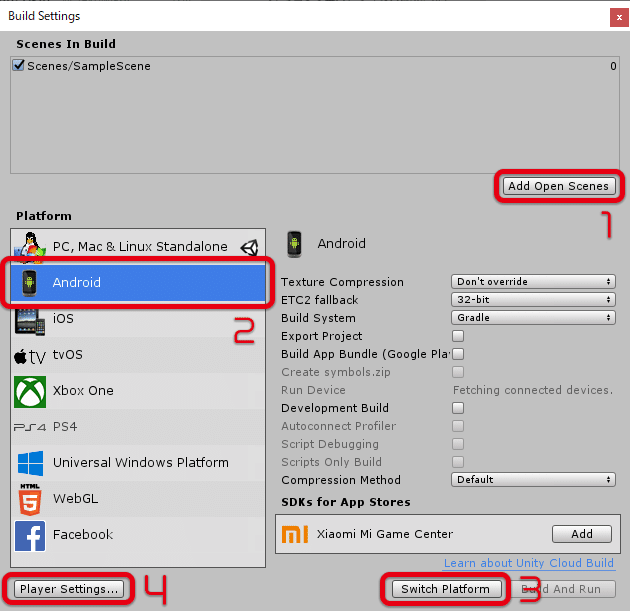Click the Switch Platform button
630x611 pixels.
[x=447, y=589]
